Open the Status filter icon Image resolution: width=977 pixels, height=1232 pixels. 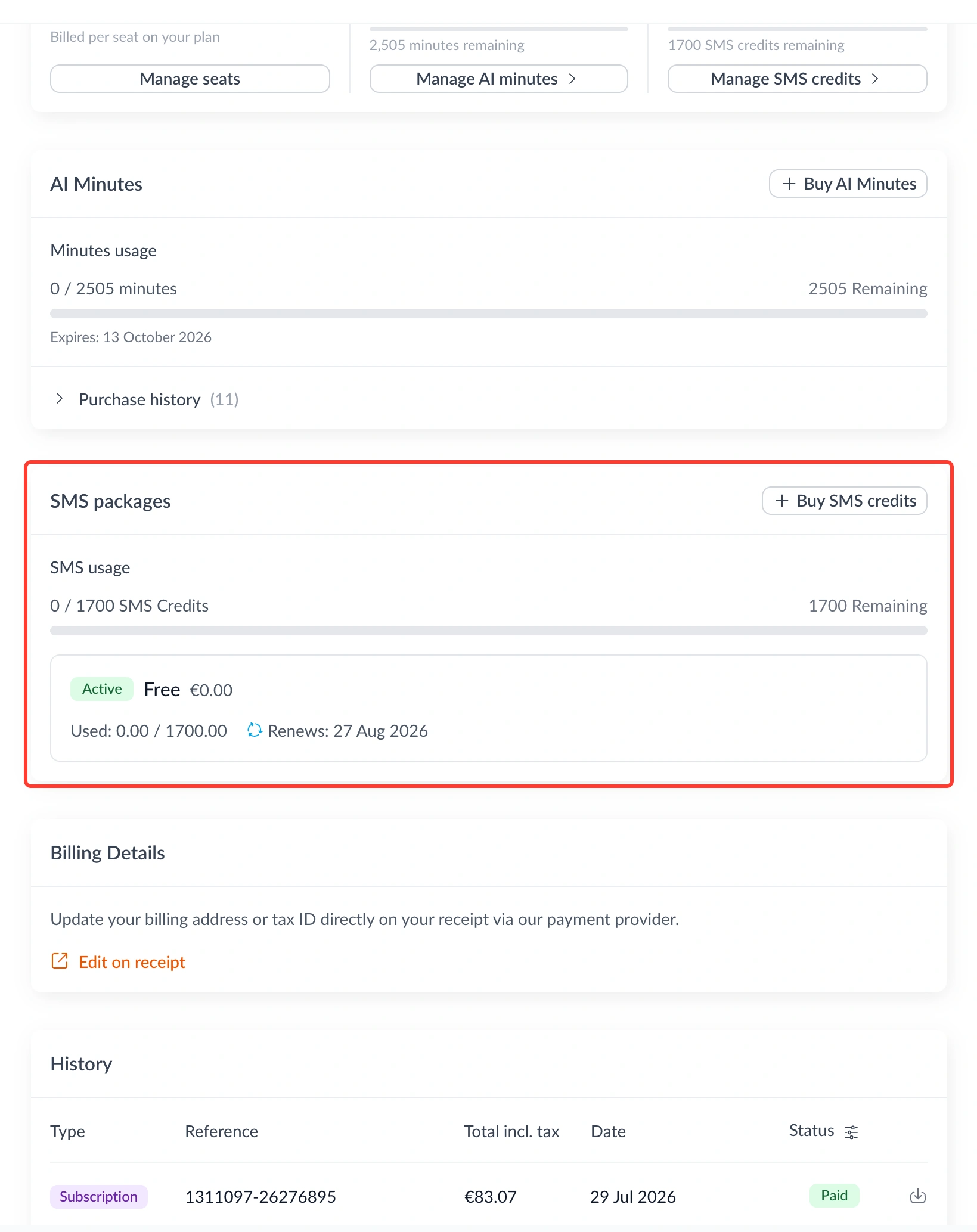(851, 1132)
